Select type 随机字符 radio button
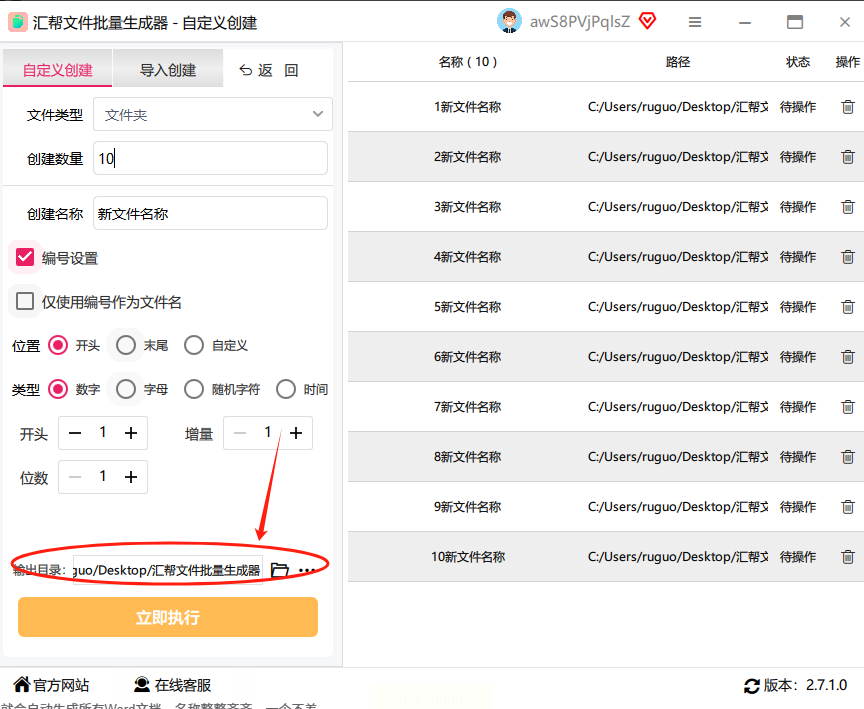864x709 pixels. pos(194,389)
